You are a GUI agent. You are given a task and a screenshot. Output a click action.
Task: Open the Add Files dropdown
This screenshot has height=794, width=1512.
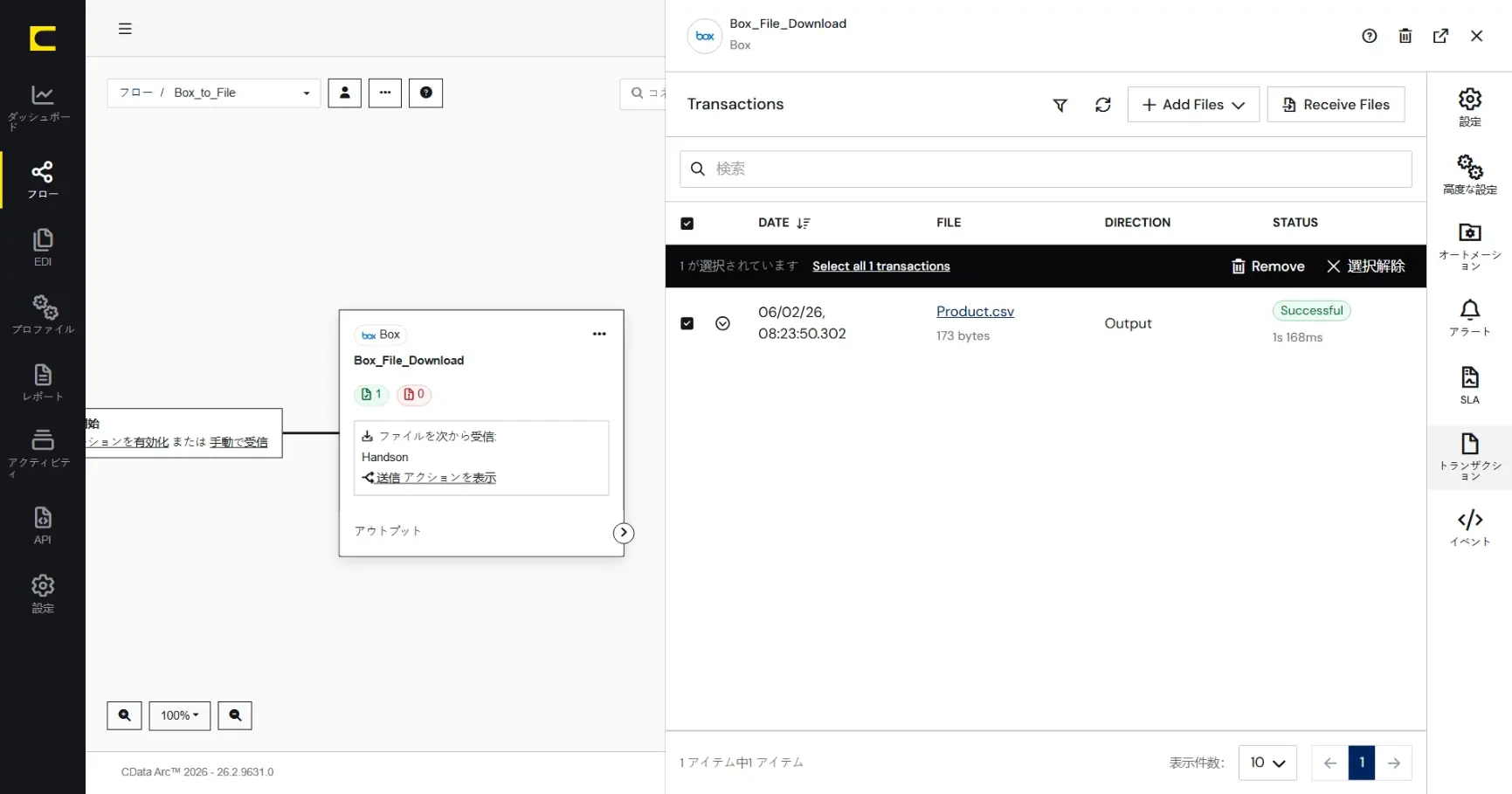1193,105
